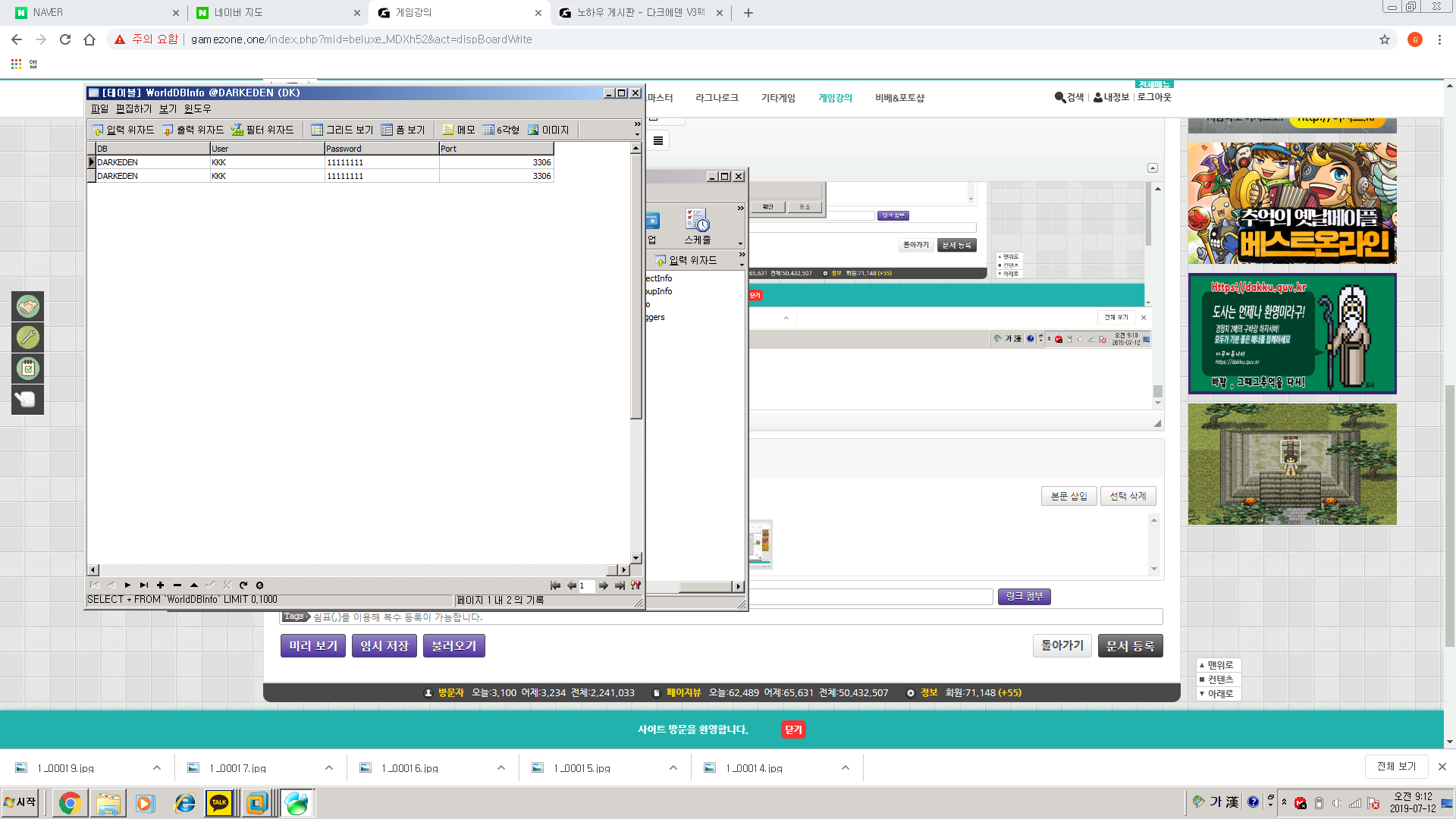Open options for 1_00015.jpg download

tap(673, 768)
